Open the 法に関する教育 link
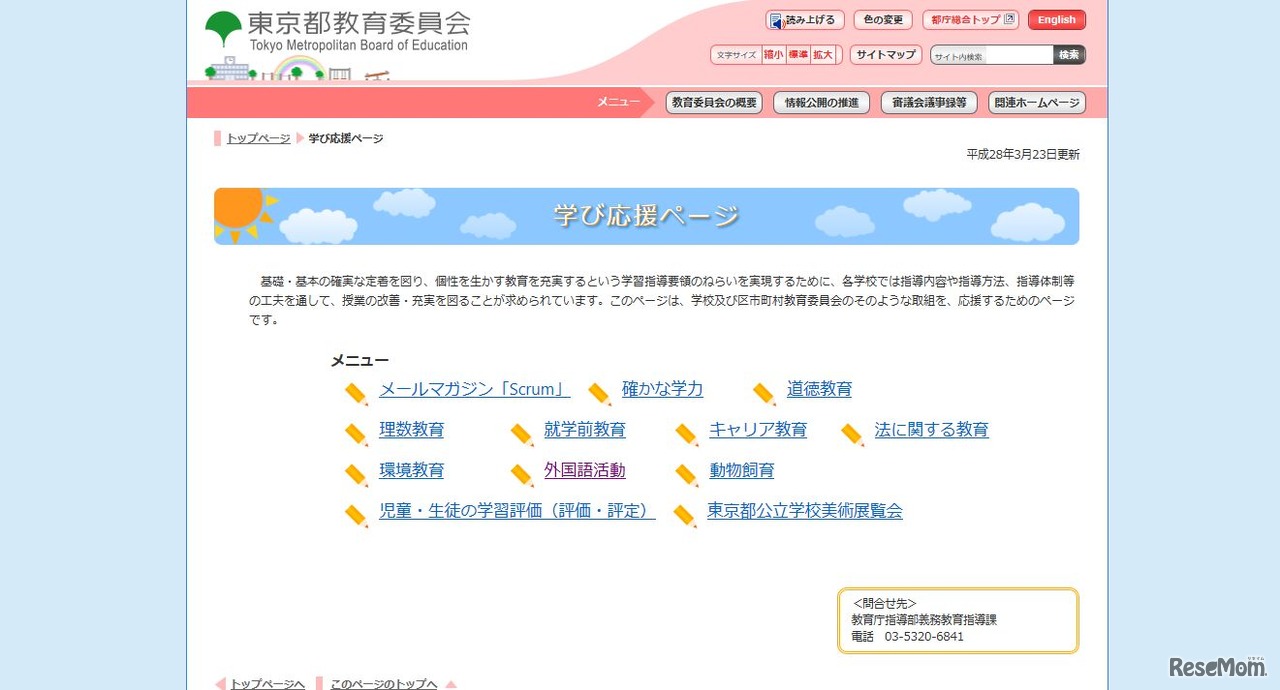 931,430
